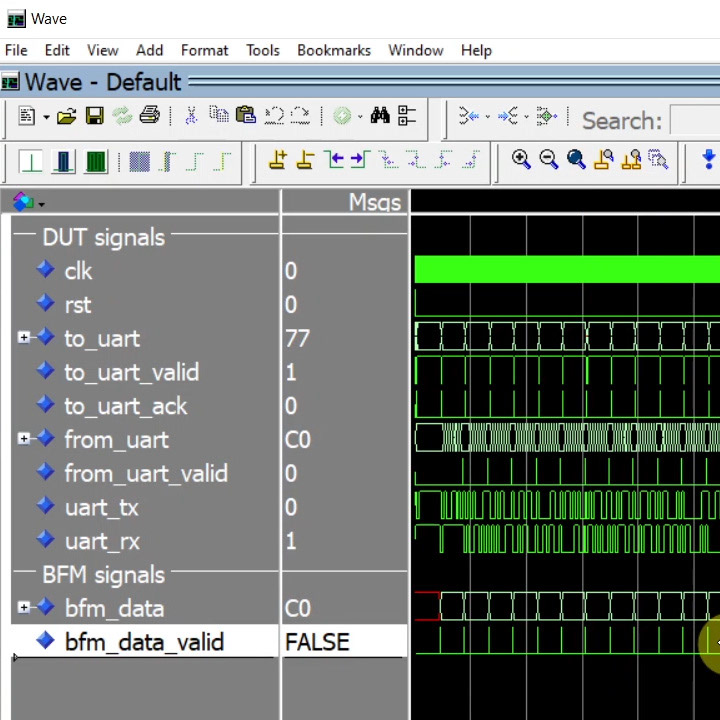Image resolution: width=720 pixels, height=720 pixels.
Task: Select the to_uart_valid signal
Action: pos(132,372)
